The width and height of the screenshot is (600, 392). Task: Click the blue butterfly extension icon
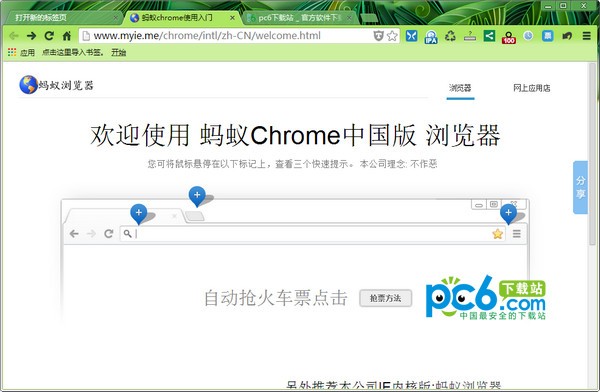click(x=411, y=36)
